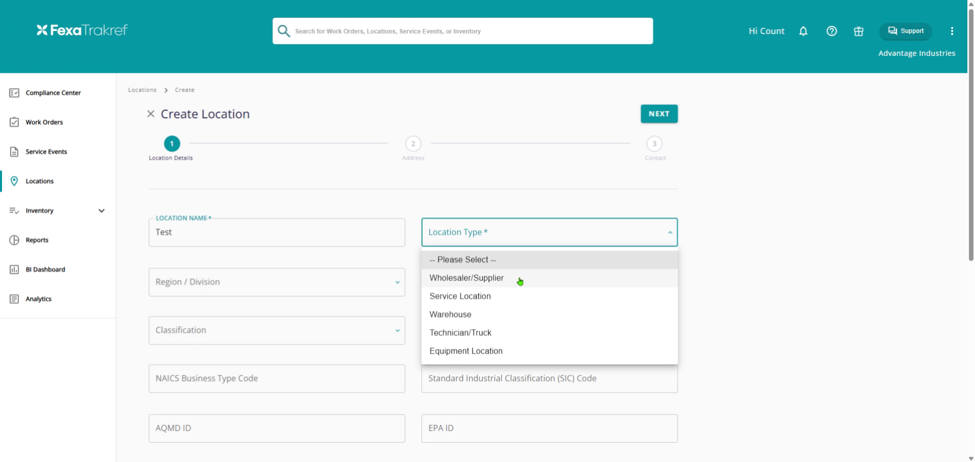Click the EPA ID field

[550, 428]
